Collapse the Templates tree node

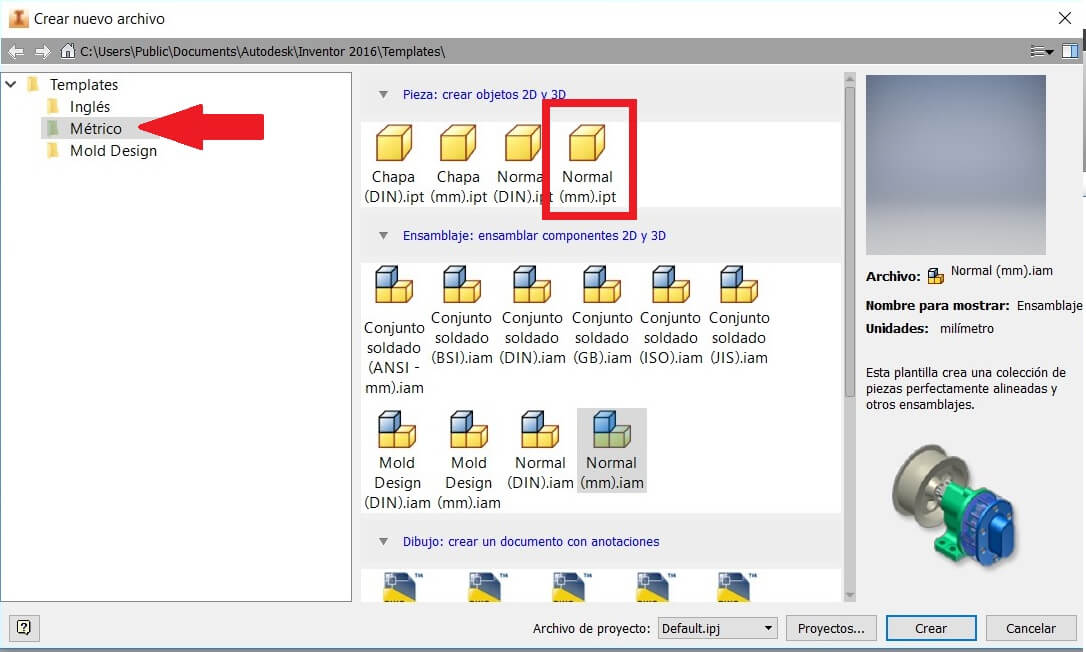click(11, 85)
